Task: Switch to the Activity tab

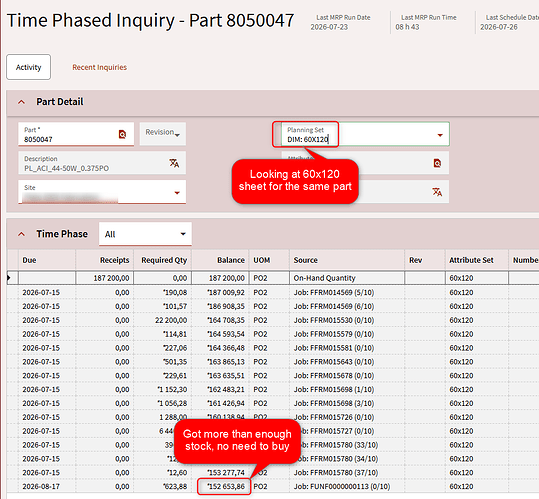Action: pyautogui.click(x=29, y=67)
